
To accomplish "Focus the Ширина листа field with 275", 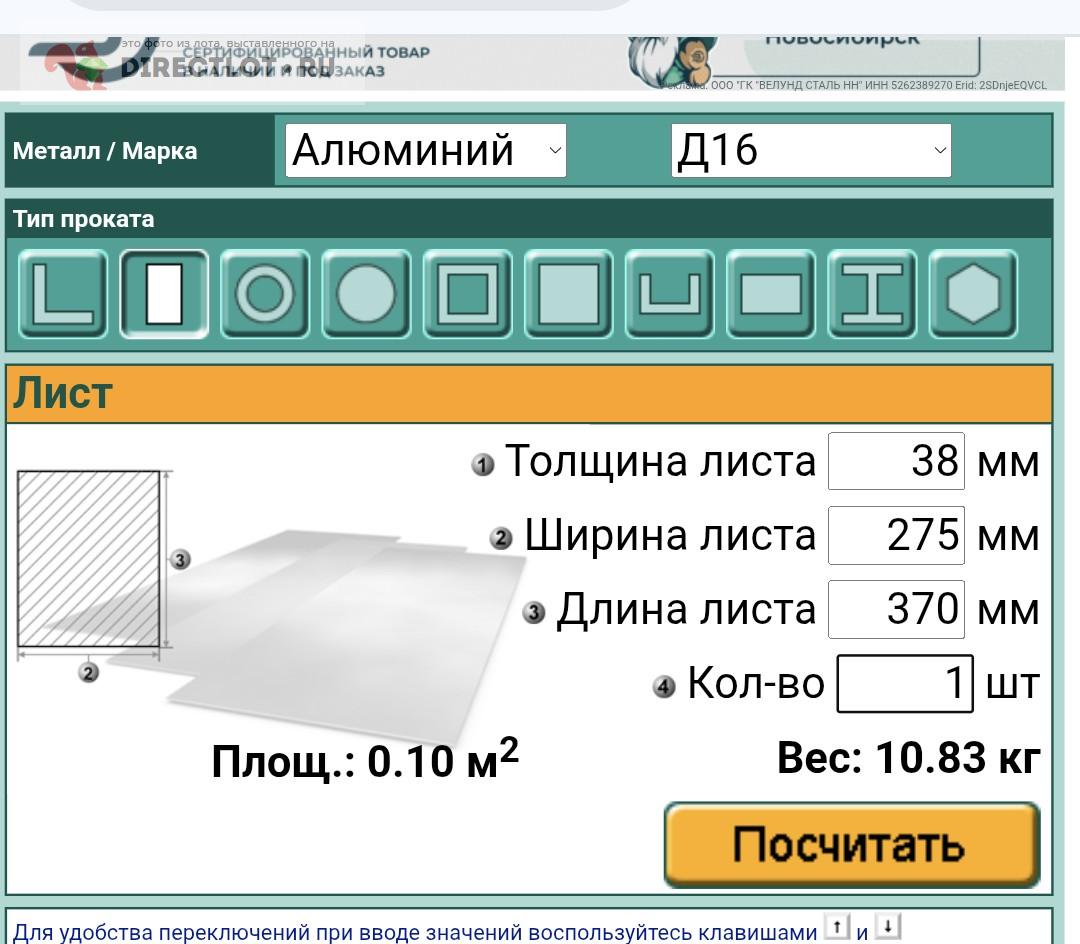I will click(x=896, y=535).
